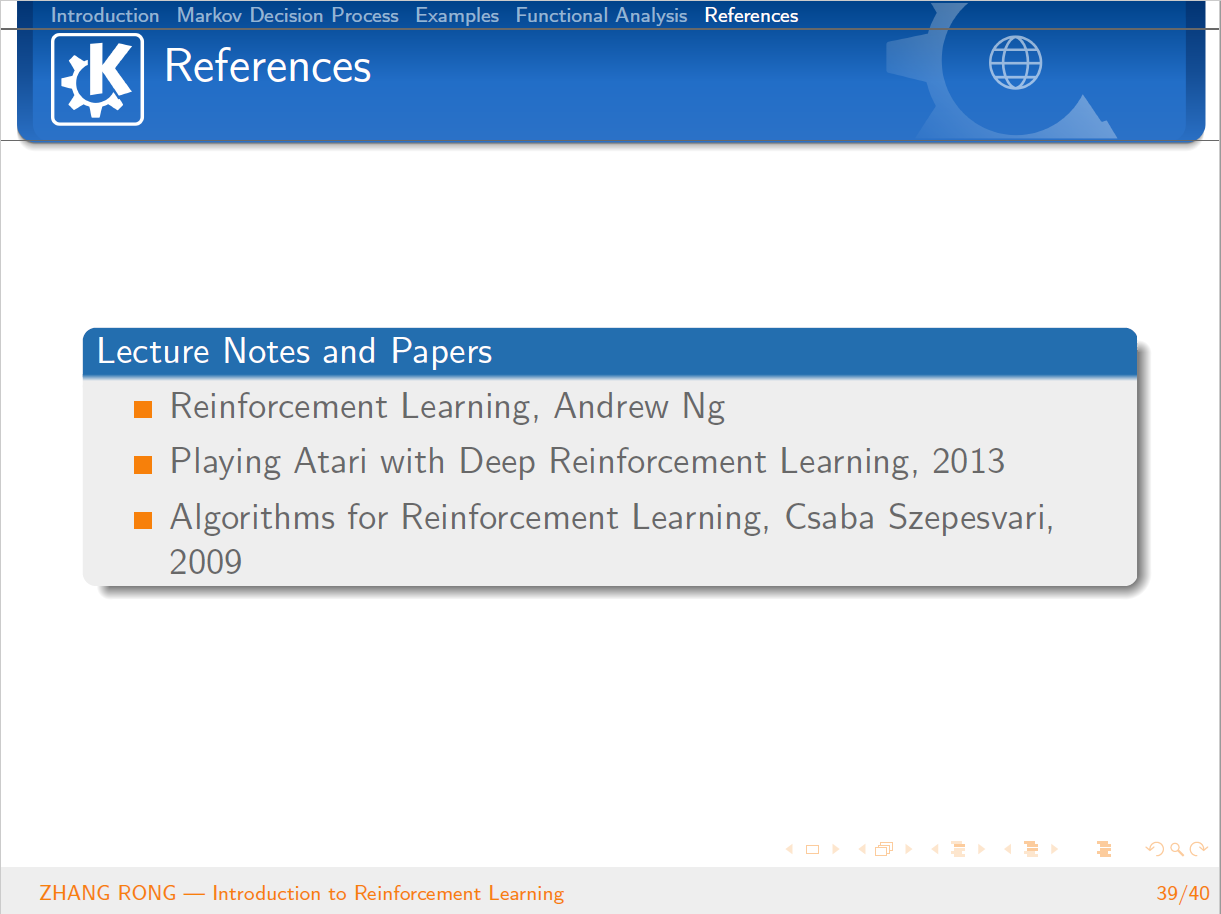Click orange bullet beside Andrew Ng entry
This screenshot has height=914, width=1221.
(x=143, y=409)
